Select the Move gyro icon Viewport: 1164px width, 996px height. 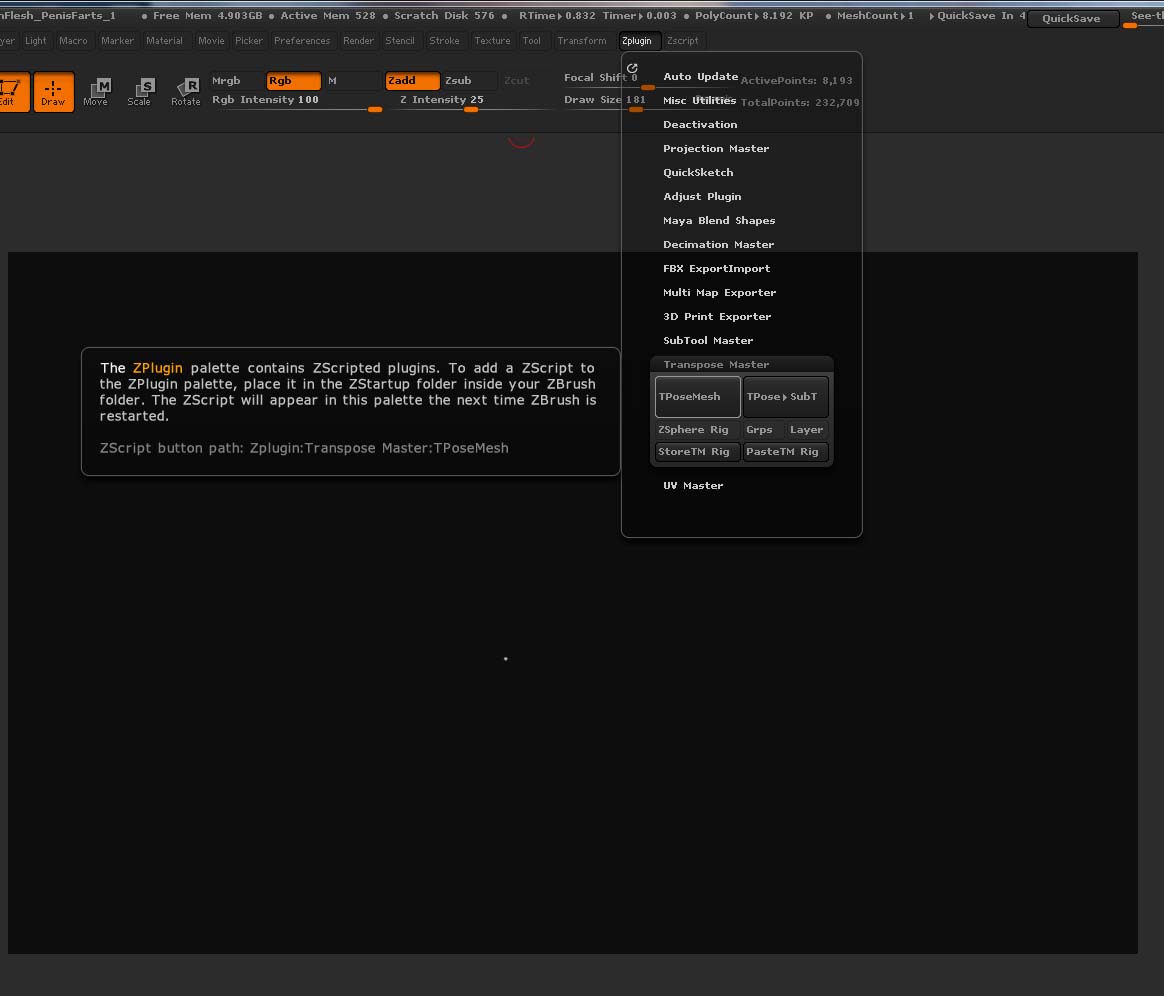pos(97,91)
